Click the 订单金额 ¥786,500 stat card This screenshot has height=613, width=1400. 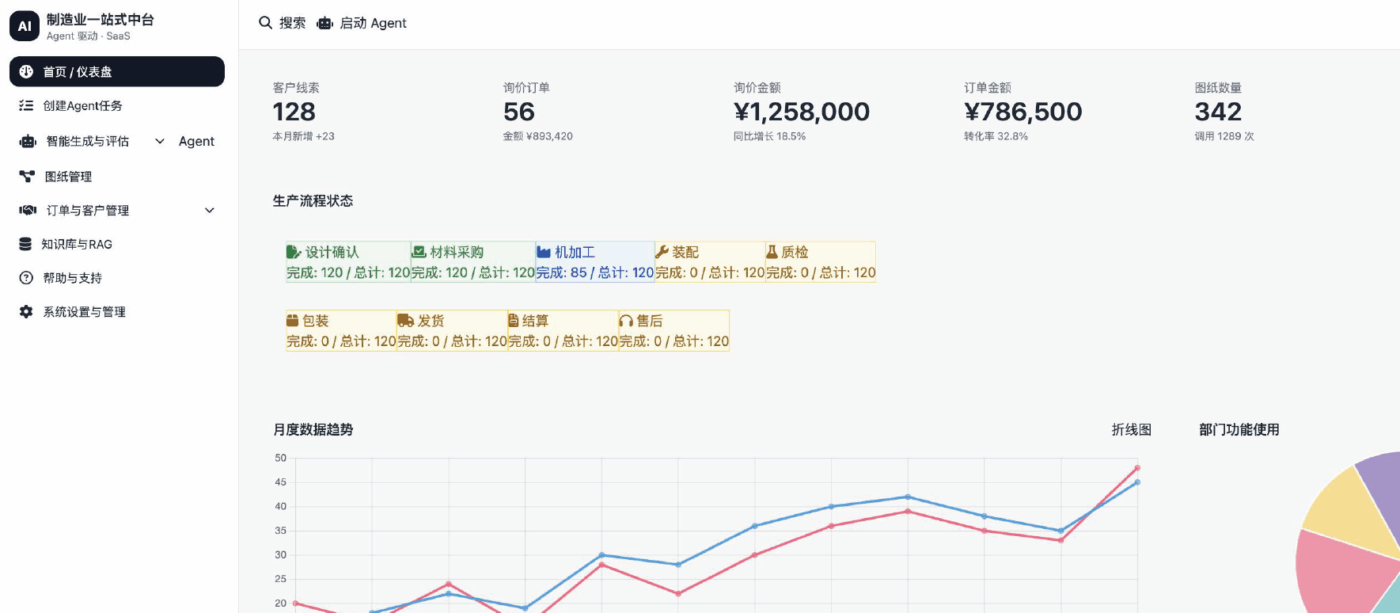pos(1022,111)
